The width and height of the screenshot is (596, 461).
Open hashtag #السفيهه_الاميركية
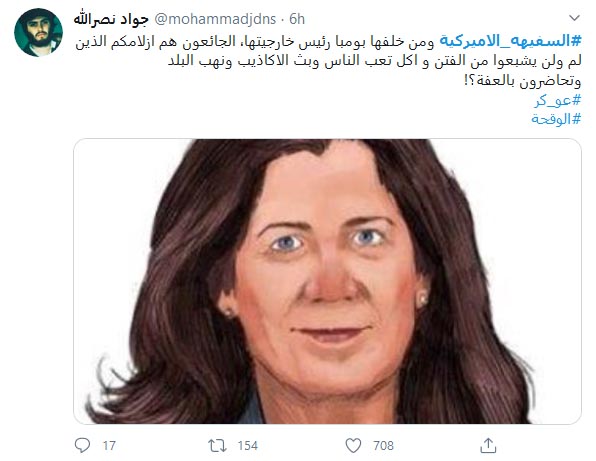tap(510, 41)
